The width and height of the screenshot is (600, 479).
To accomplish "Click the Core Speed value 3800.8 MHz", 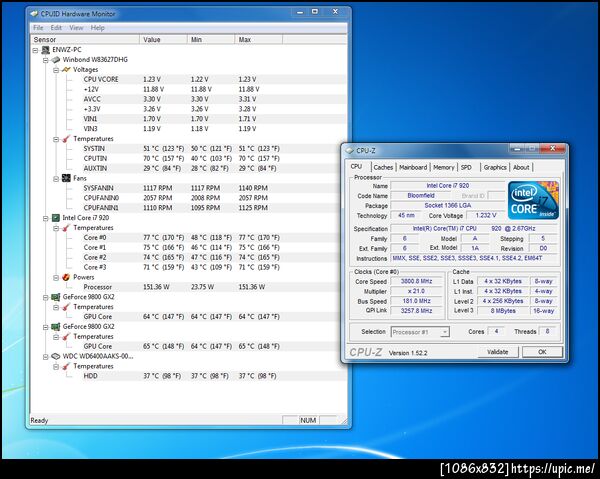I will (x=416, y=282).
